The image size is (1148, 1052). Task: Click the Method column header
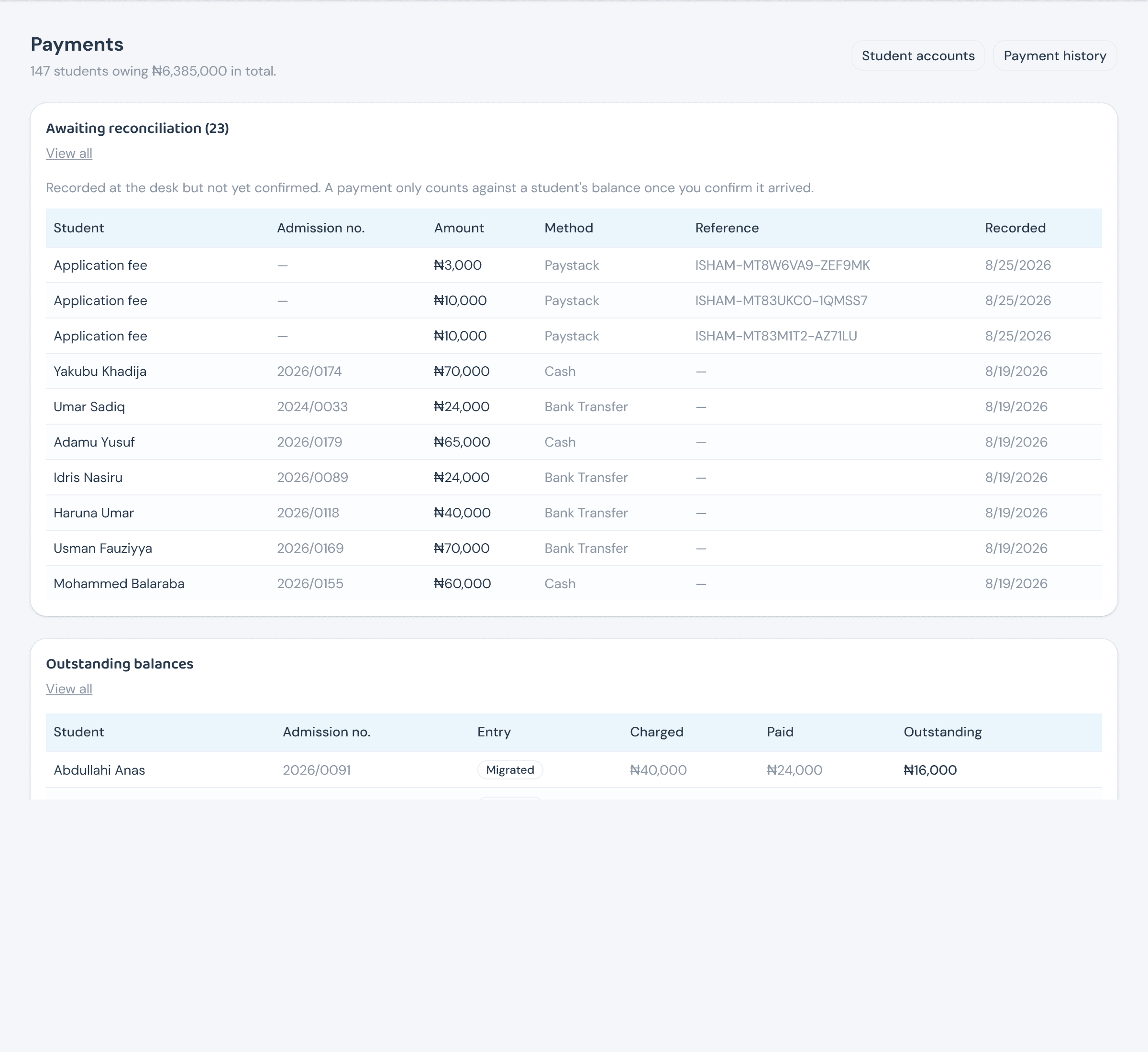(x=569, y=228)
